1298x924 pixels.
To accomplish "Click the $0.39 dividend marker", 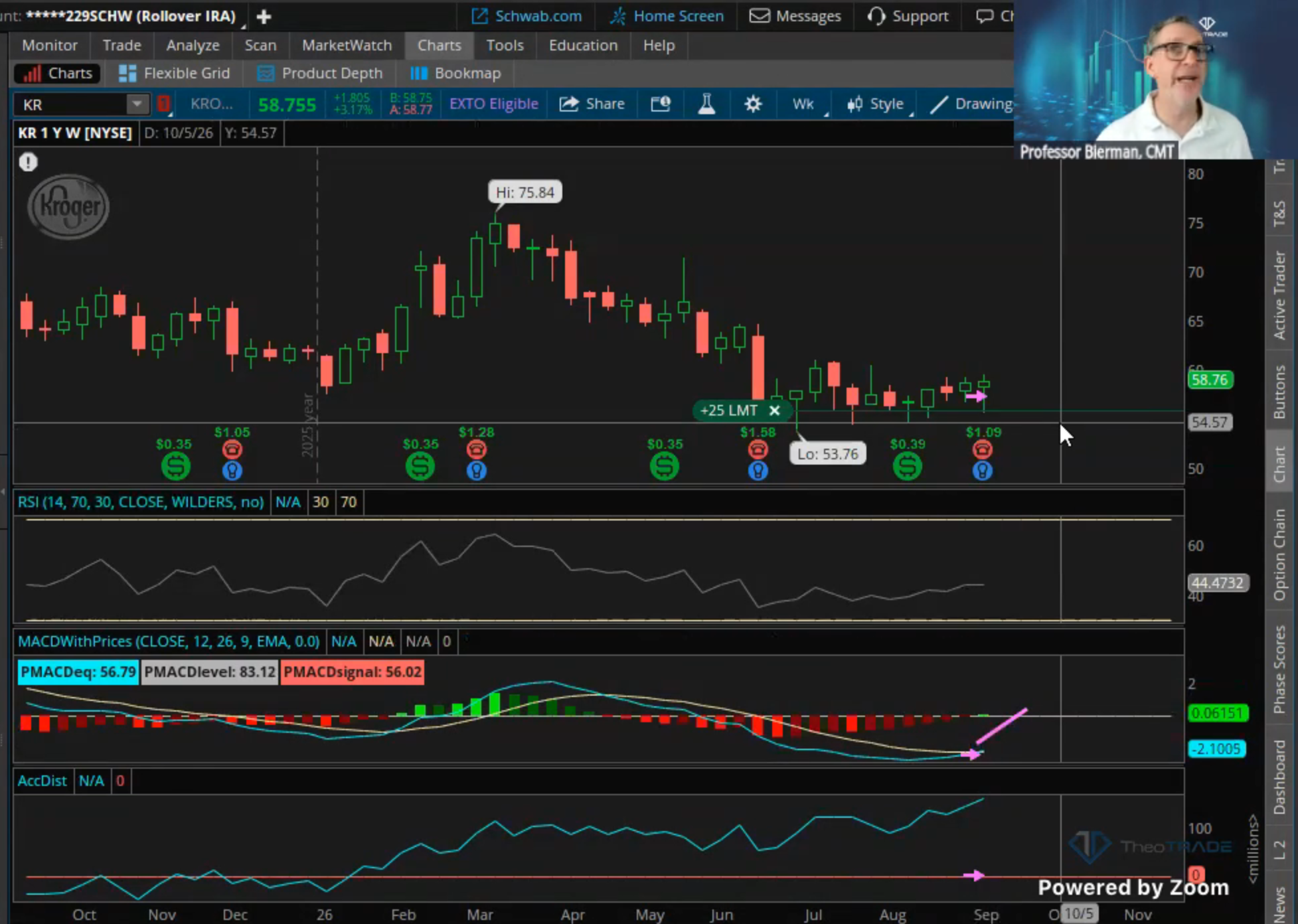I will 907,466.
